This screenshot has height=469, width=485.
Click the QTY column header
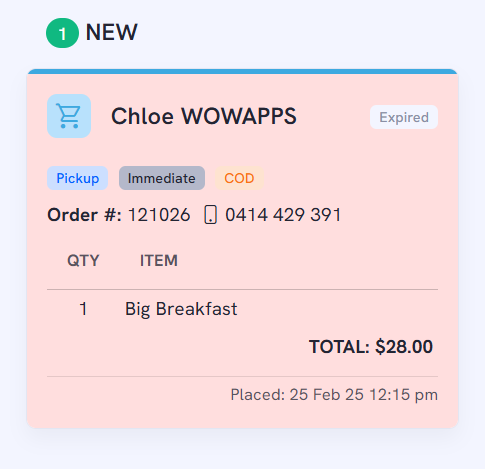click(83, 260)
